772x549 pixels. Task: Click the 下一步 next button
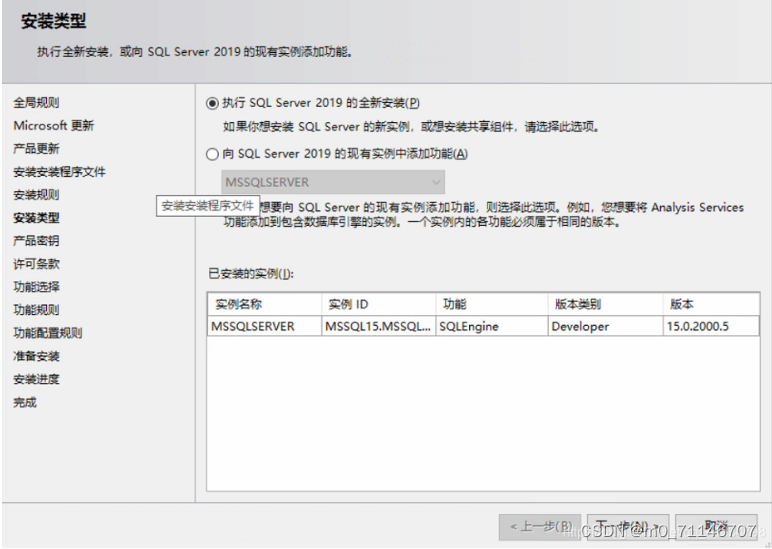[x=628, y=527]
